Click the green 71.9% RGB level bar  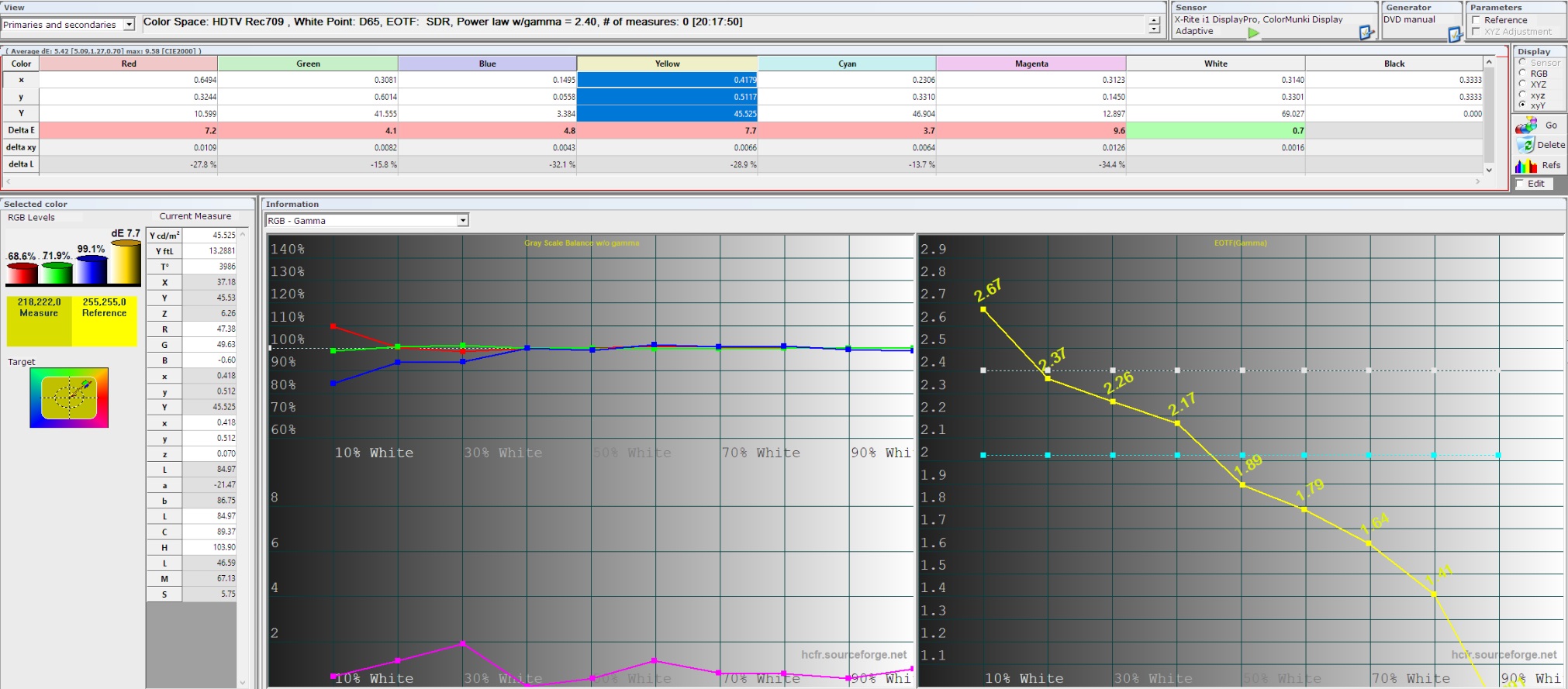[56, 274]
